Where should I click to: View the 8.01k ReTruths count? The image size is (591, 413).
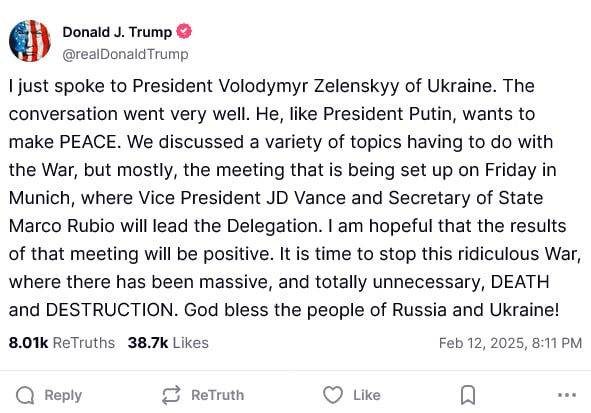tap(28, 343)
